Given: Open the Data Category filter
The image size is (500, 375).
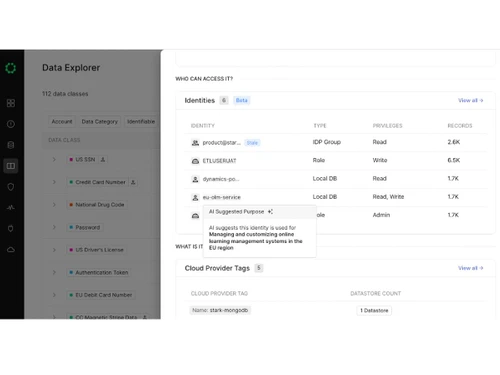Looking at the screenshot, I should 100,121.
